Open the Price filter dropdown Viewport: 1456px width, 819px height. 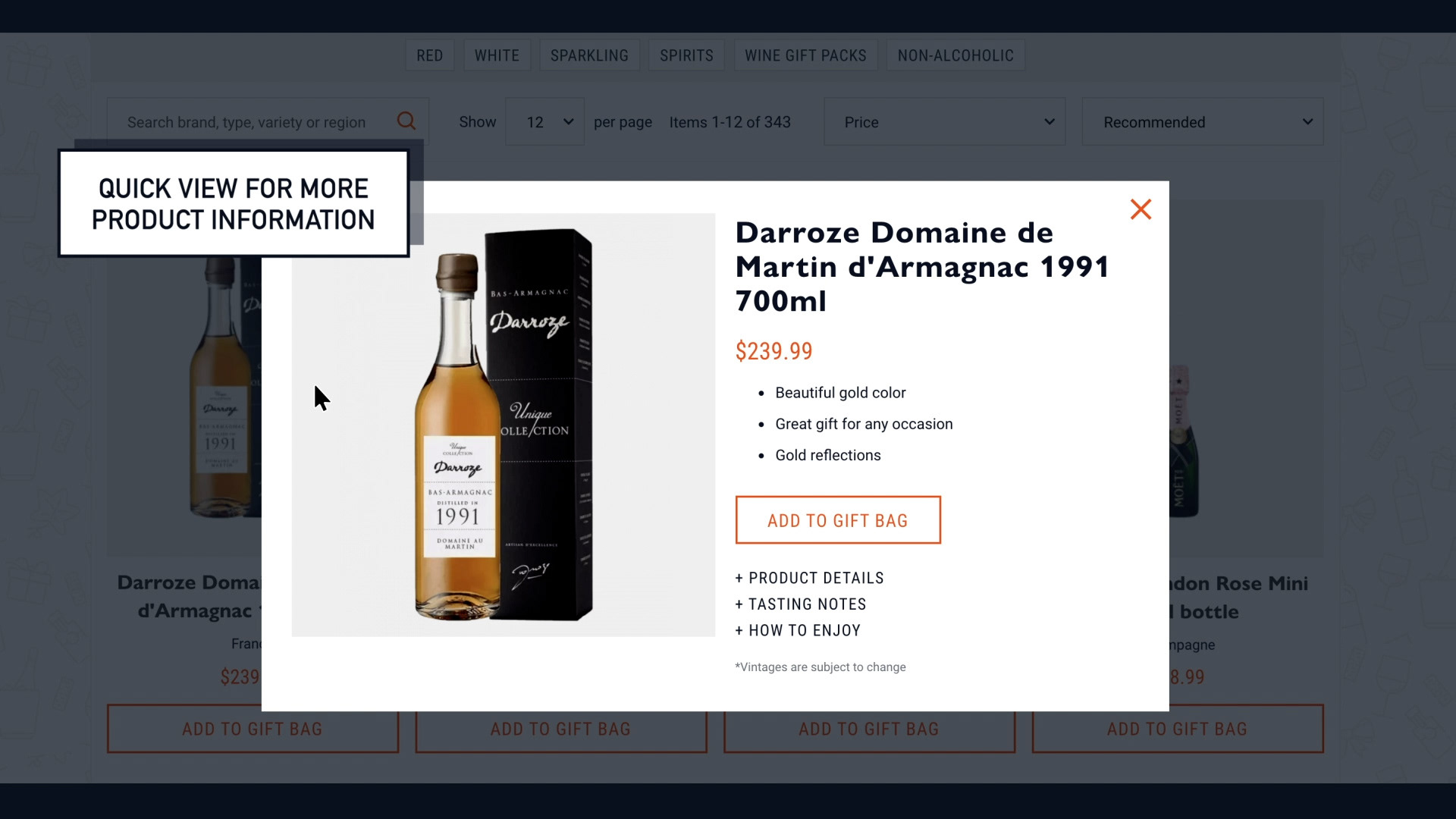point(945,122)
